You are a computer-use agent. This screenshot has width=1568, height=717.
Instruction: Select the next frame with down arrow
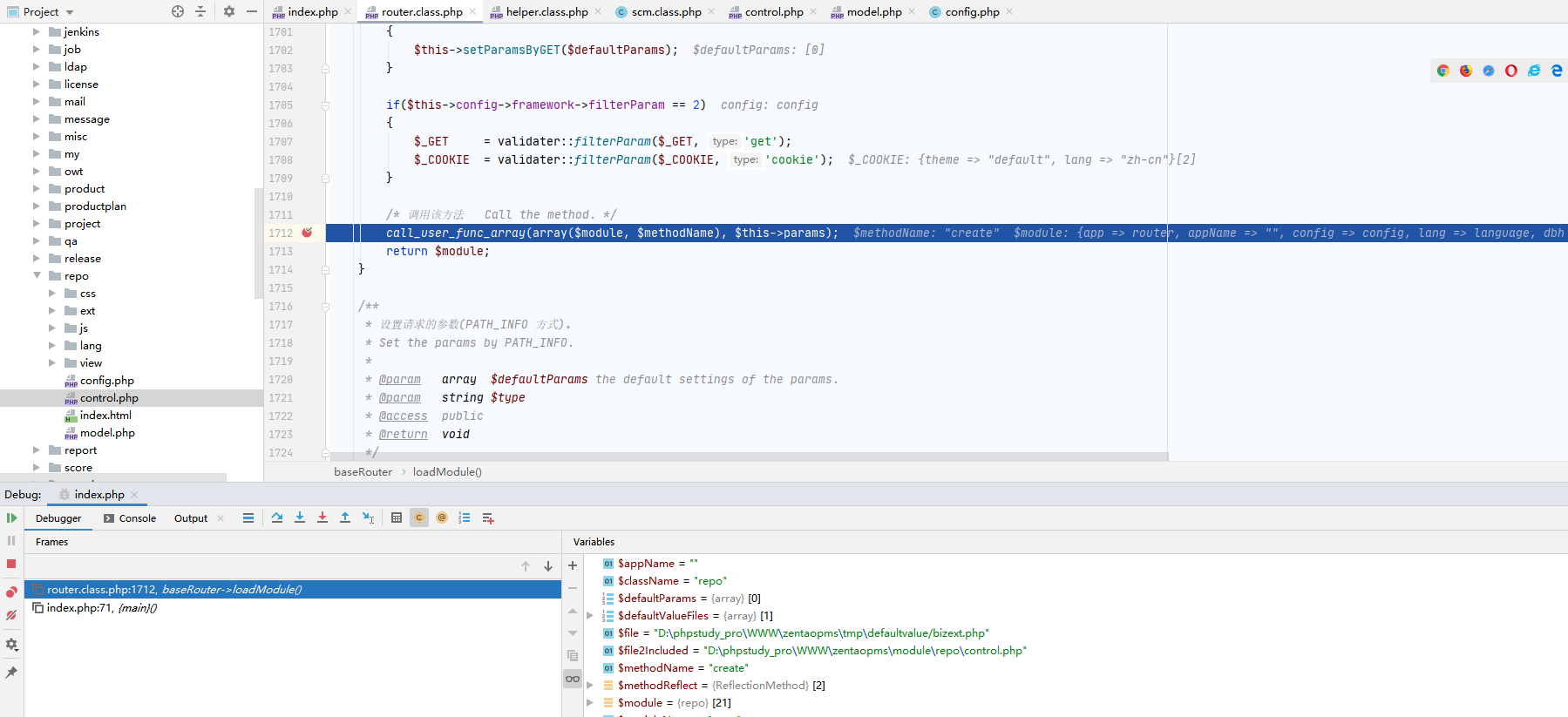[x=548, y=566]
